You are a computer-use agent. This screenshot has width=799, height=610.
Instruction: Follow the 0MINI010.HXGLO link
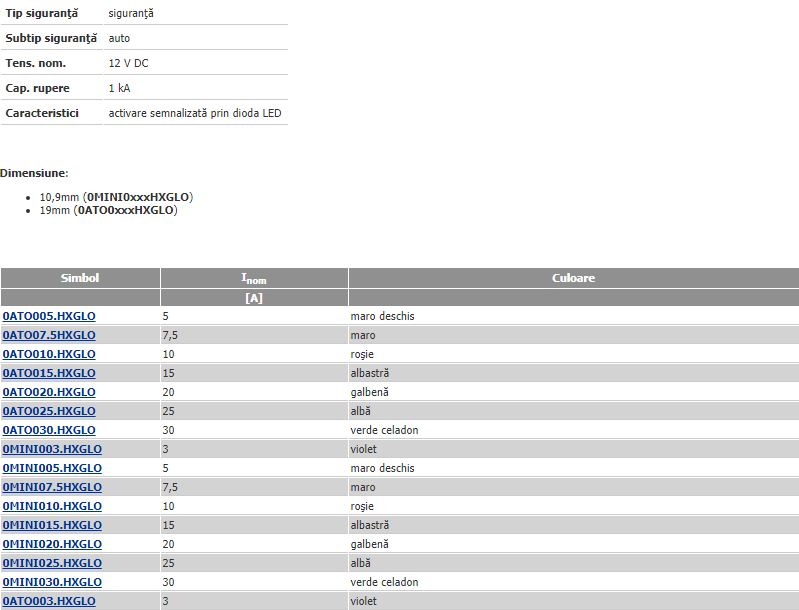pos(52,506)
